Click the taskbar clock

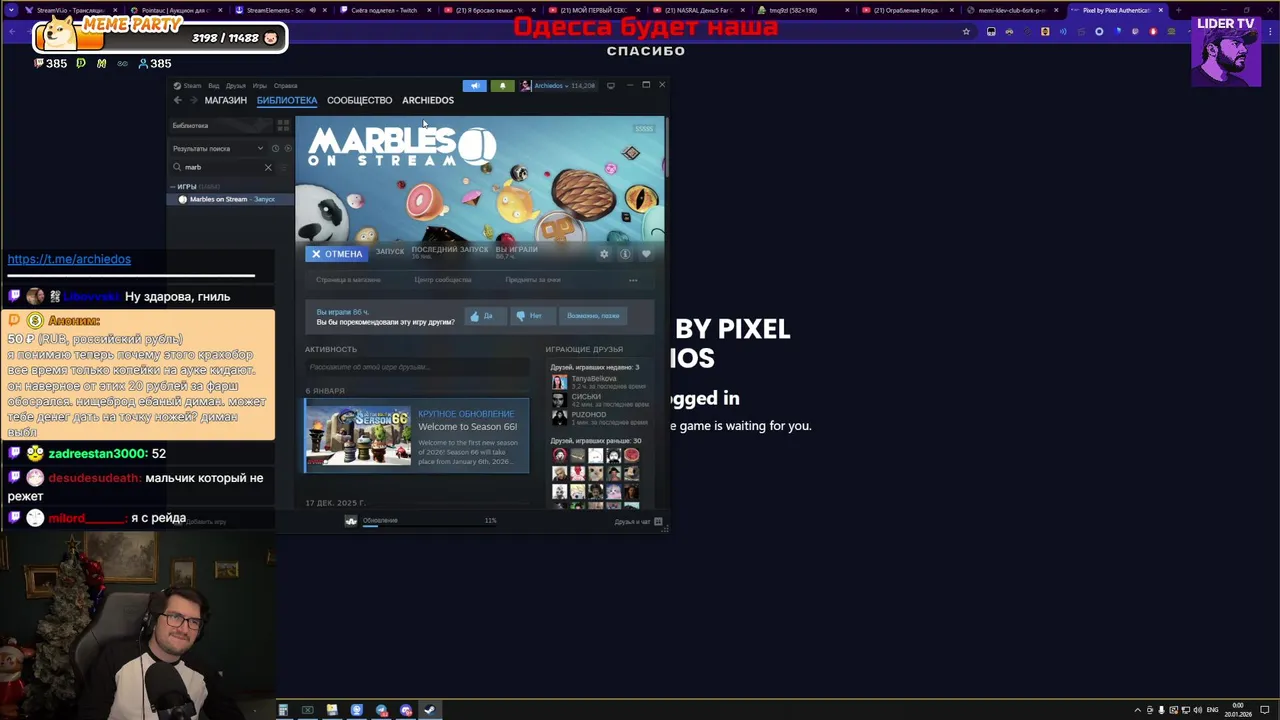[x=1238, y=710]
